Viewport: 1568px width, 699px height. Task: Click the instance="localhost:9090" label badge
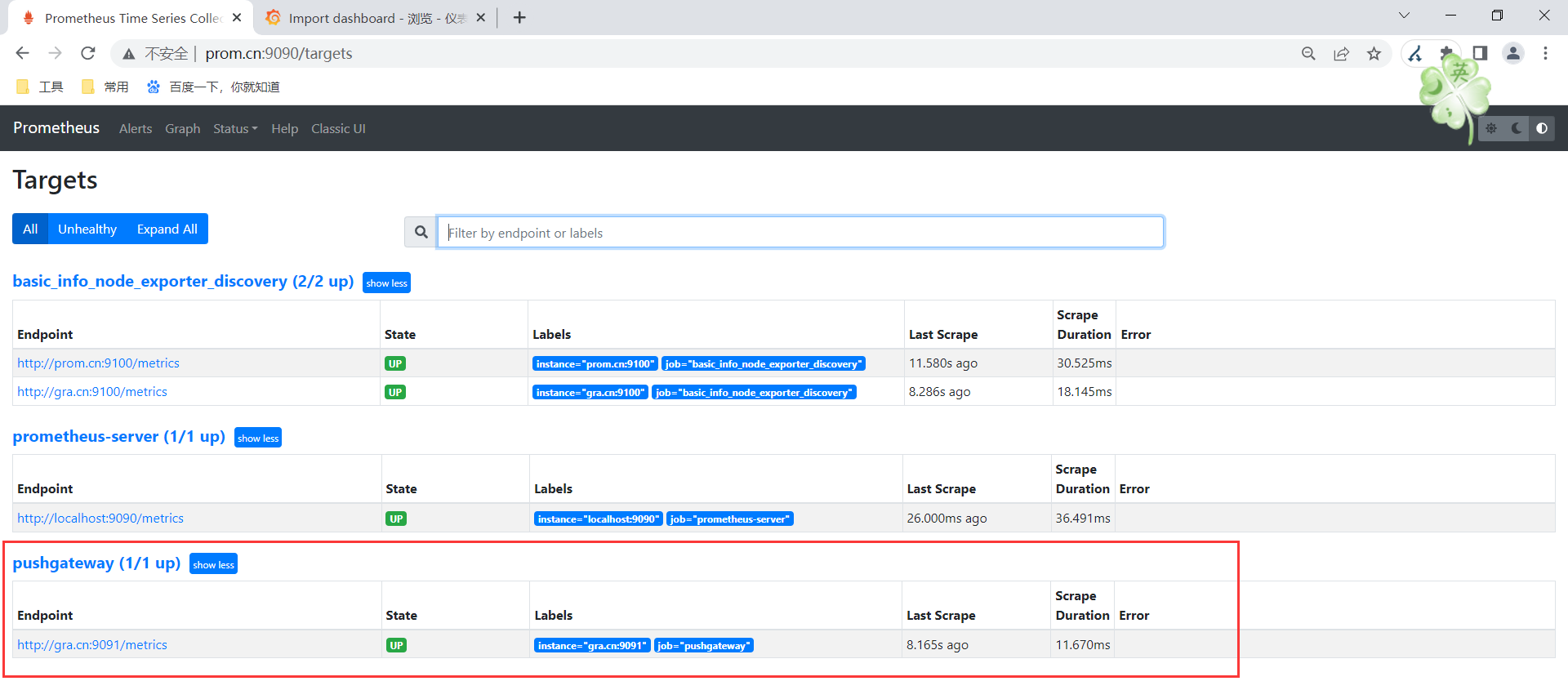pos(599,519)
